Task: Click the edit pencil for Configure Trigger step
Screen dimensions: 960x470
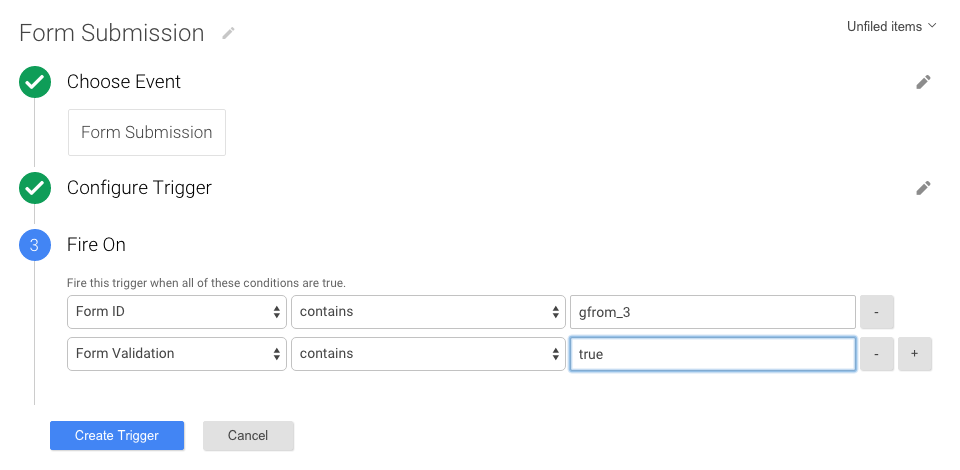Action: 923,188
